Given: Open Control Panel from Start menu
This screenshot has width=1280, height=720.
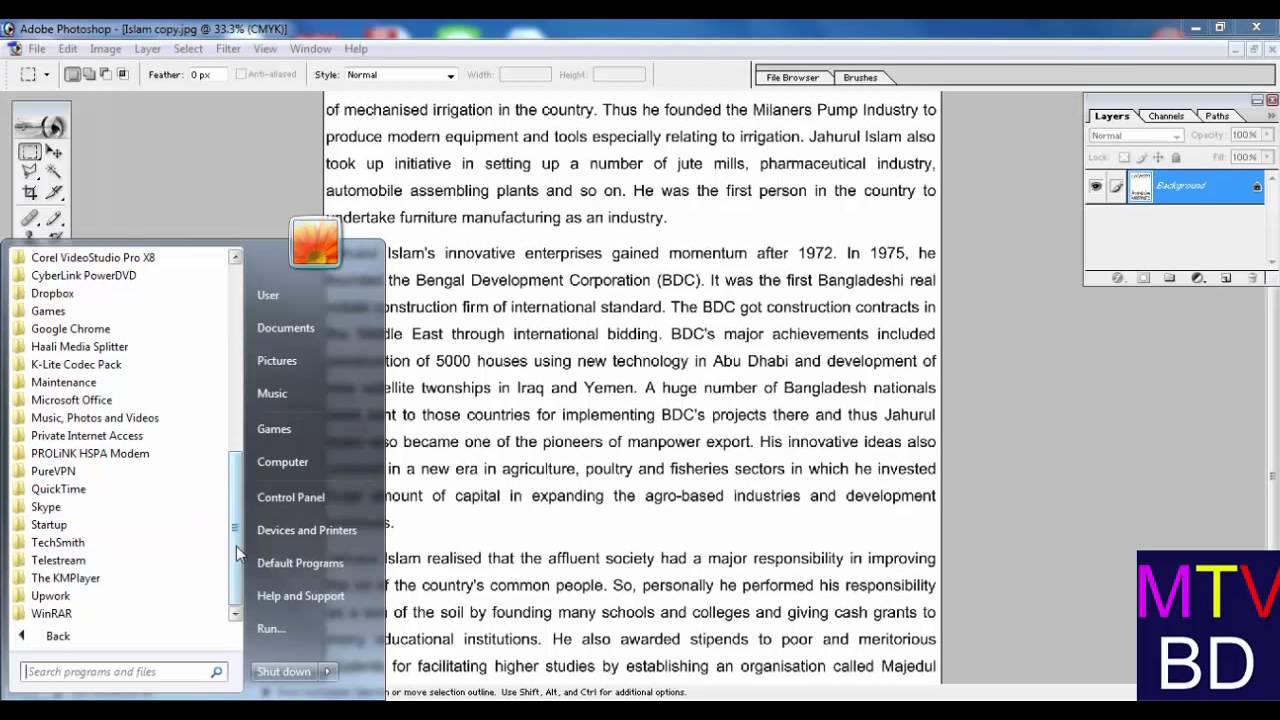Looking at the screenshot, I should [290, 497].
